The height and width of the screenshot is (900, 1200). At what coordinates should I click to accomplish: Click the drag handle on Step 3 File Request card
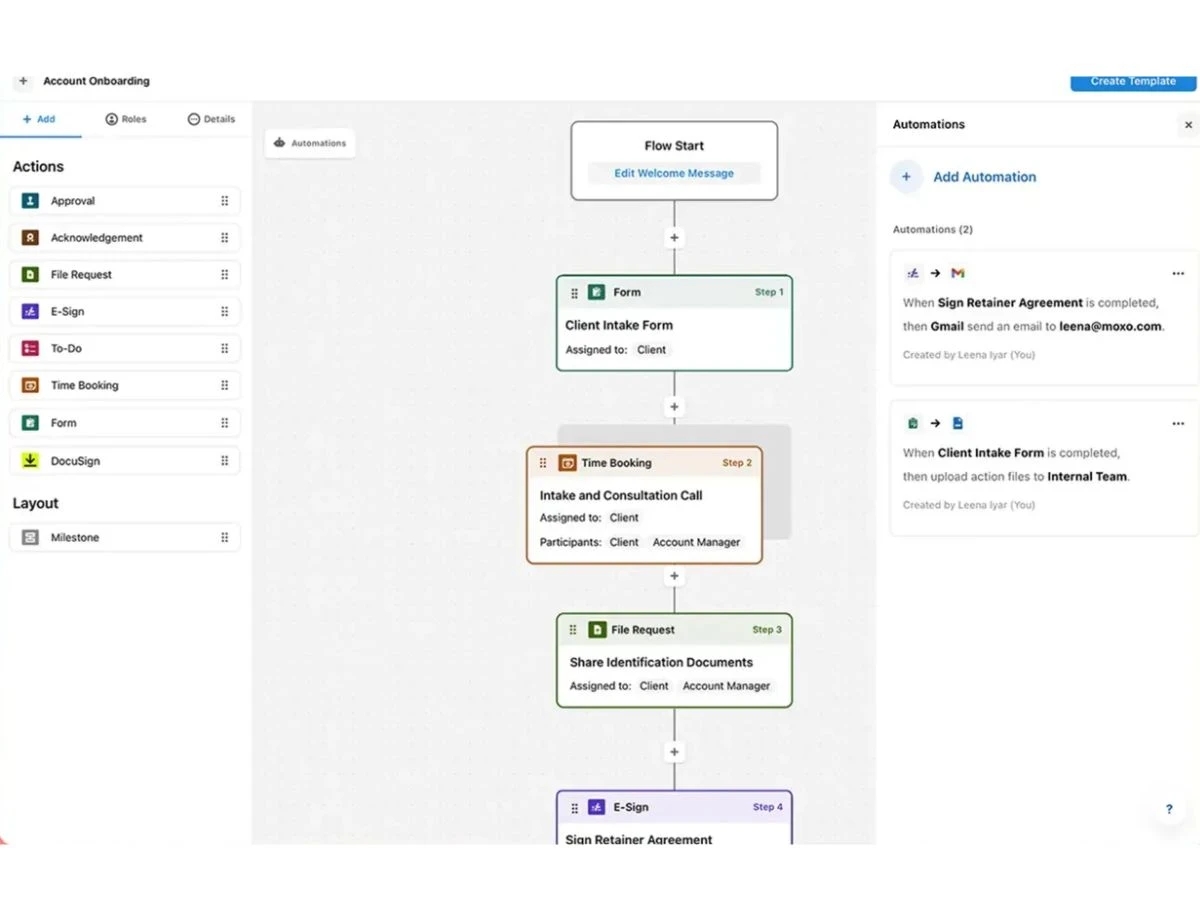pos(573,630)
